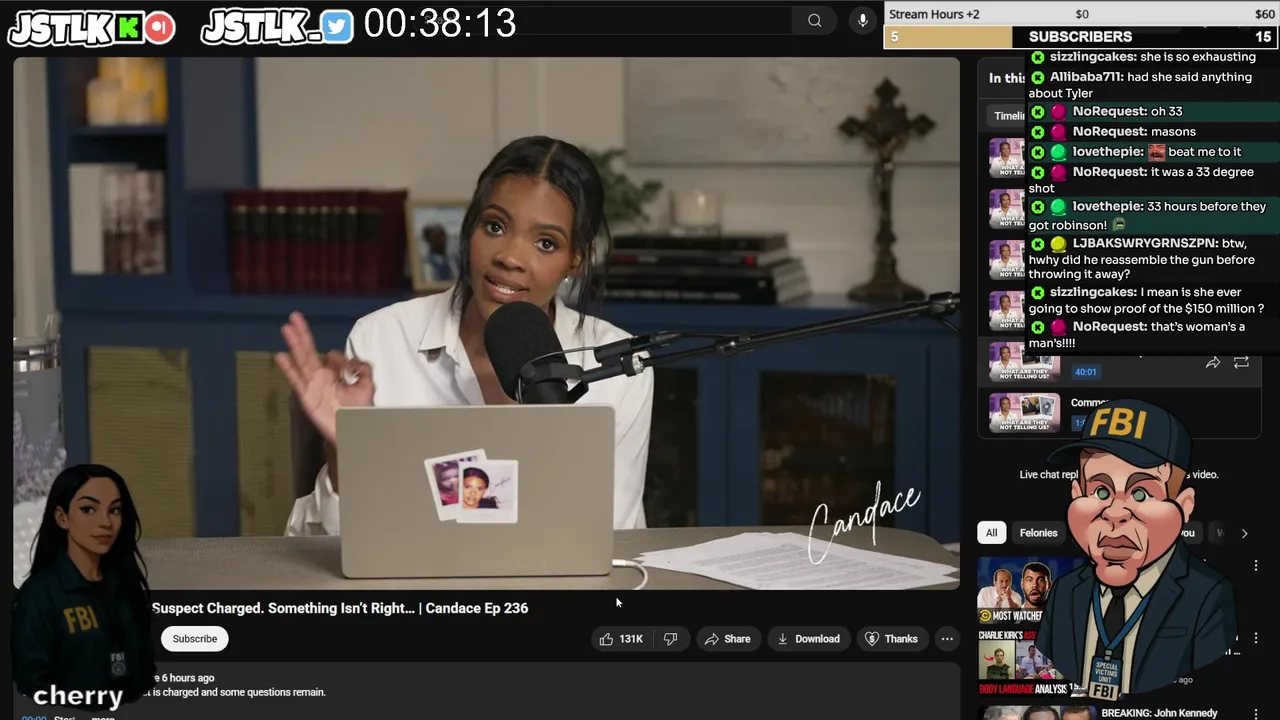Open options for Body Language Analysis video
The image size is (1280, 720).
pos(1255,638)
